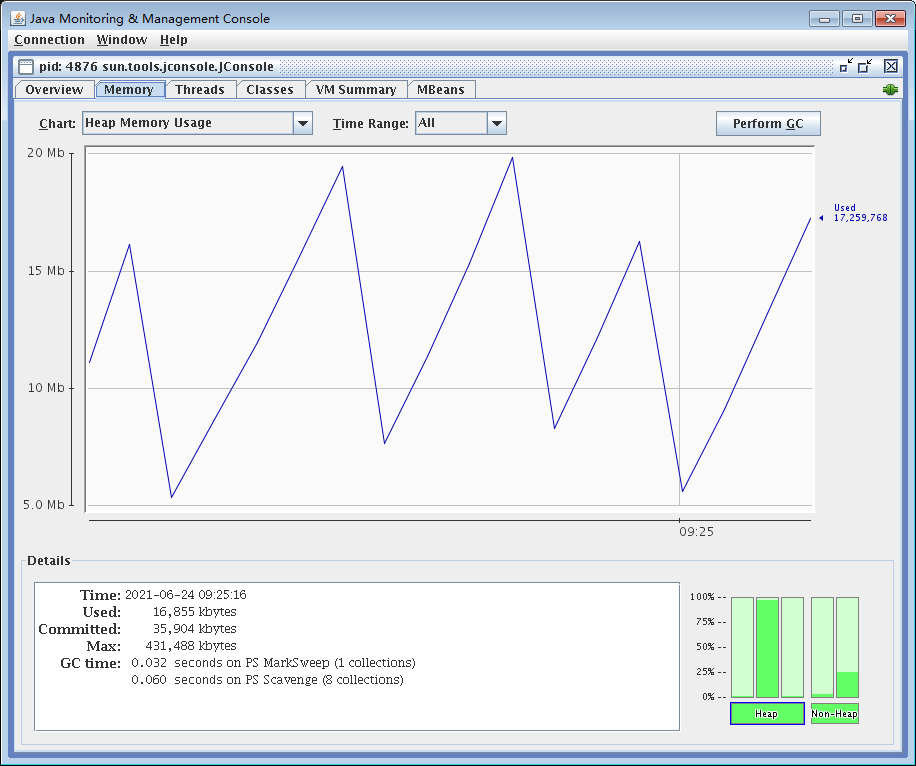Click the non-heap pool bar about 25% full
916x766 pixels.
(x=847, y=647)
